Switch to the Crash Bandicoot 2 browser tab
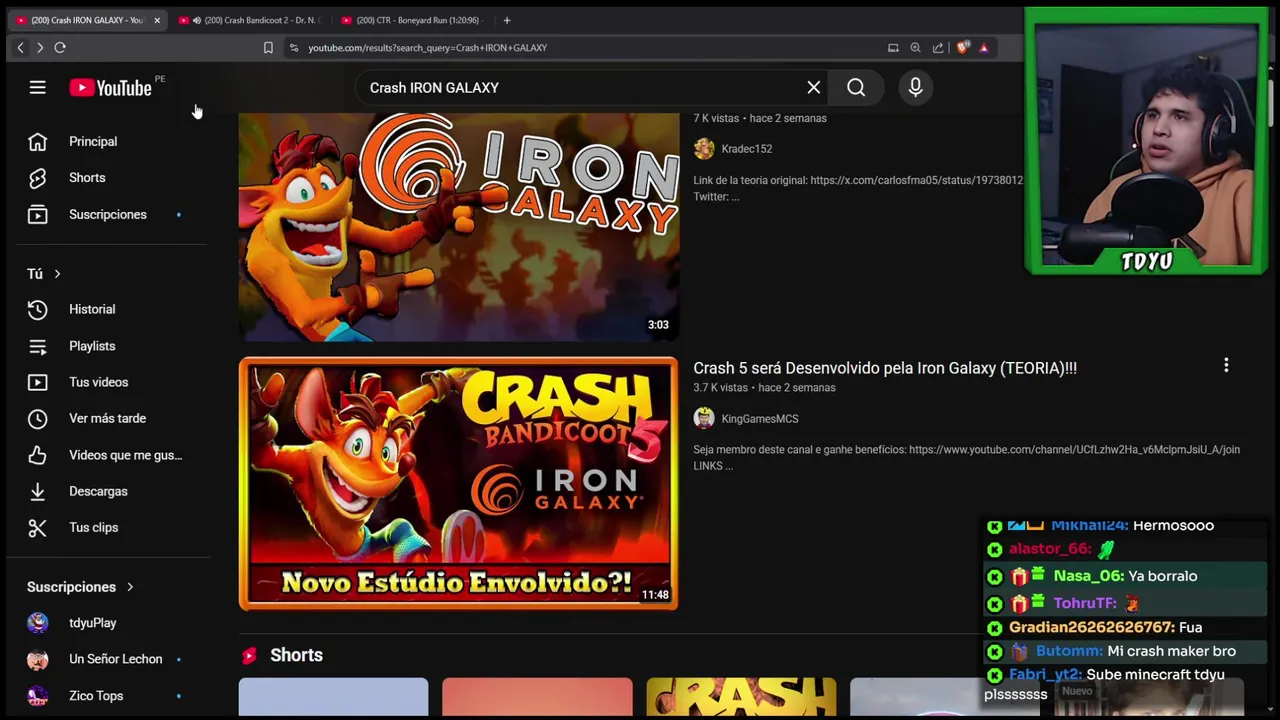 click(251, 20)
